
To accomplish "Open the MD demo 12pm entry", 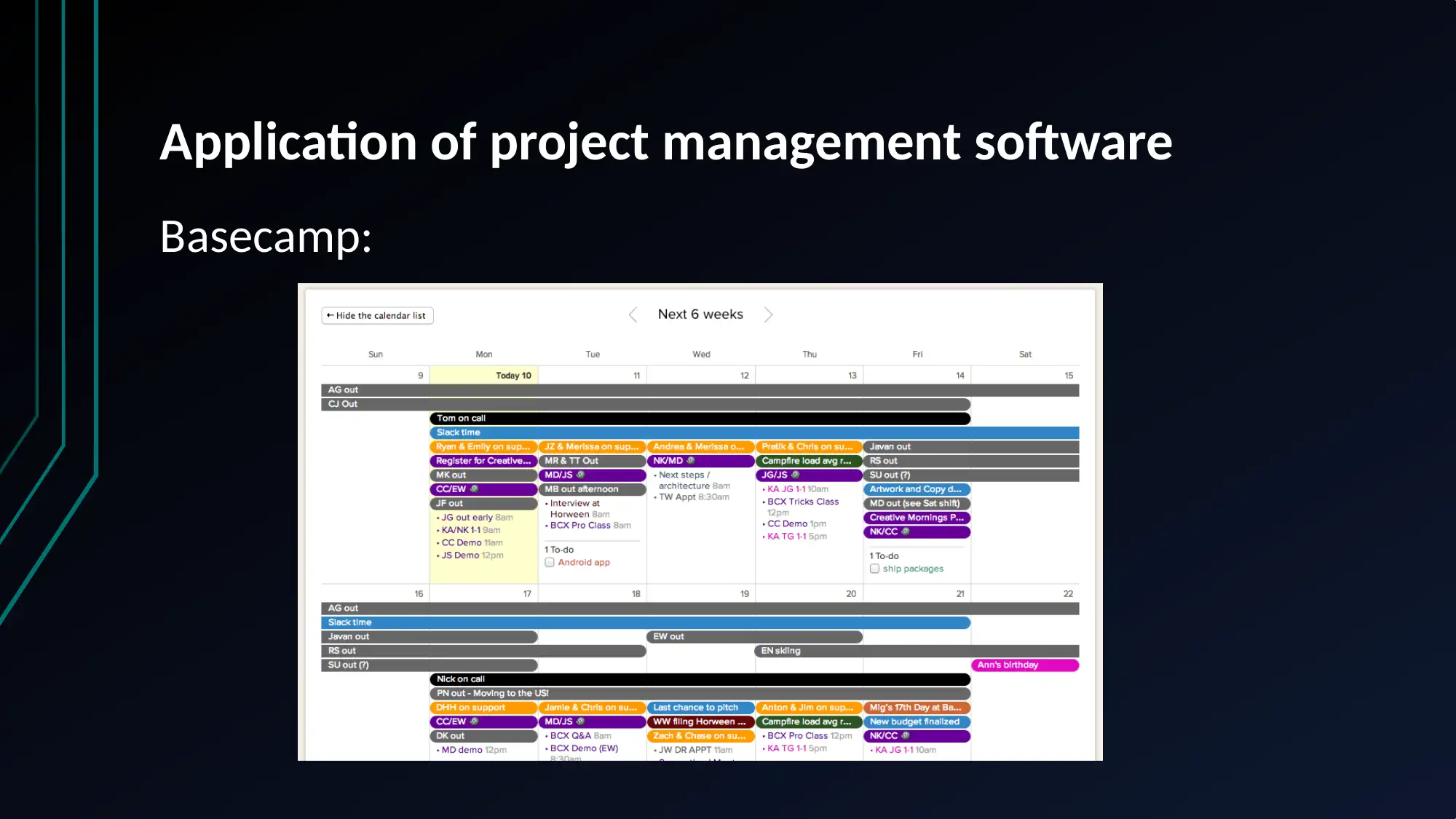I will coord(472,750).
